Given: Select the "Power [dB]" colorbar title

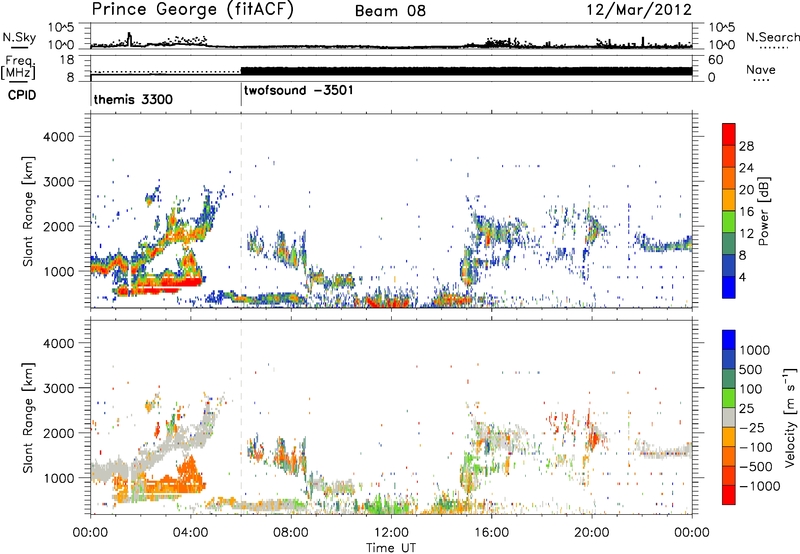Looking at the screenshot, I should [764, 211].
